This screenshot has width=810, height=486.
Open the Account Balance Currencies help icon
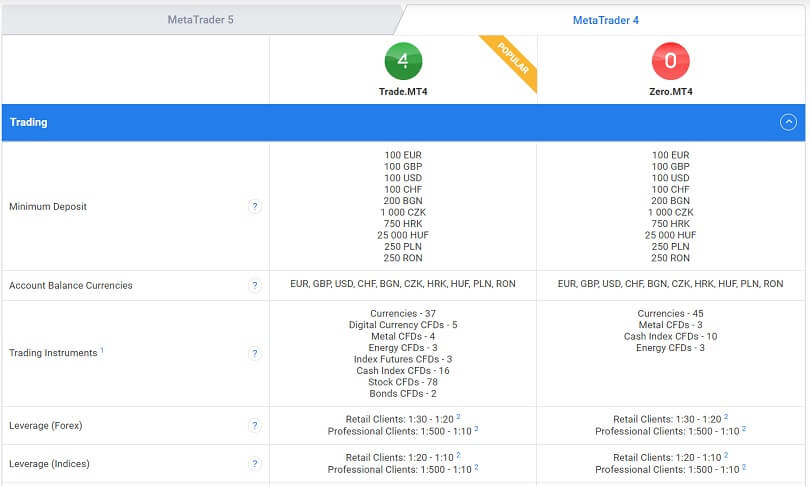pyautogui.click(x=254, y=286)
